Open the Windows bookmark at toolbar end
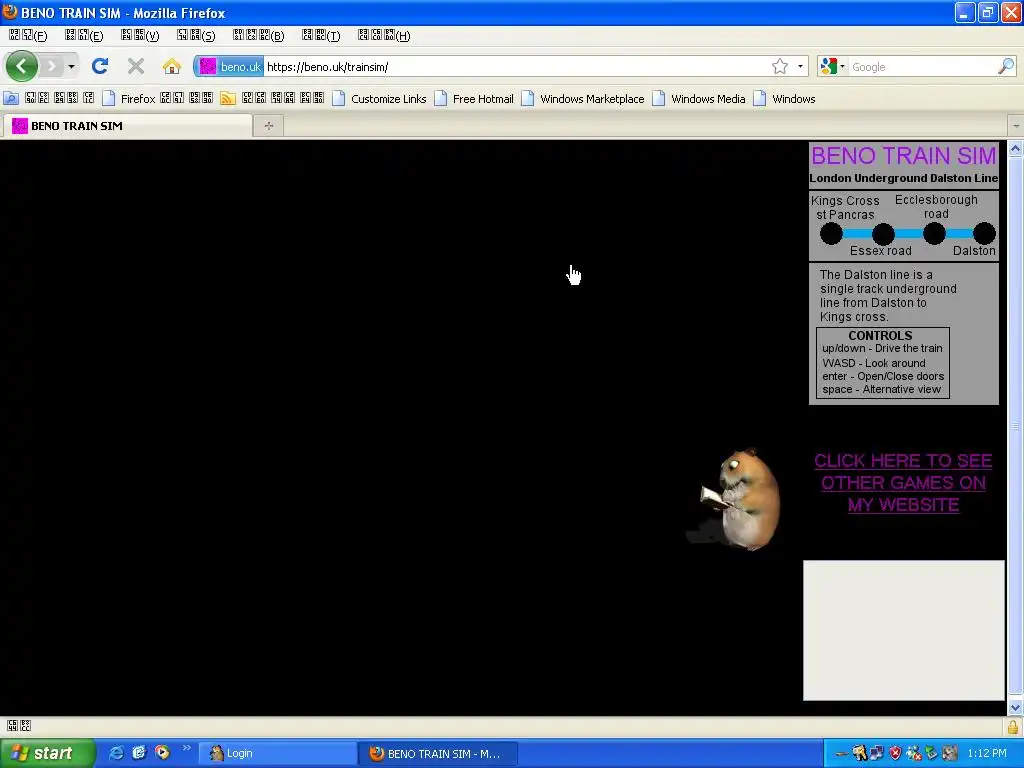This screenshot has width=1024, height=768. [x=784, y=99]
